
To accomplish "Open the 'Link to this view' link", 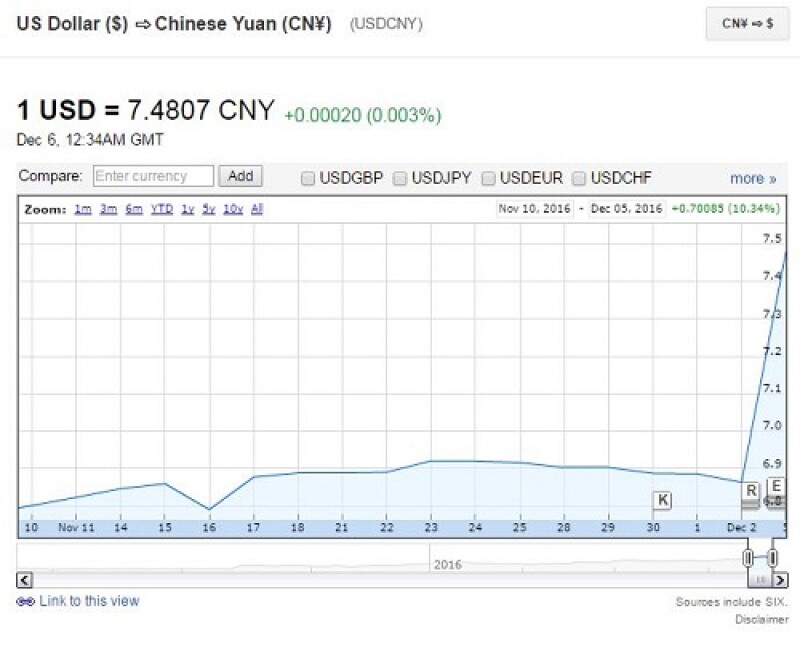I will (89, 601).
